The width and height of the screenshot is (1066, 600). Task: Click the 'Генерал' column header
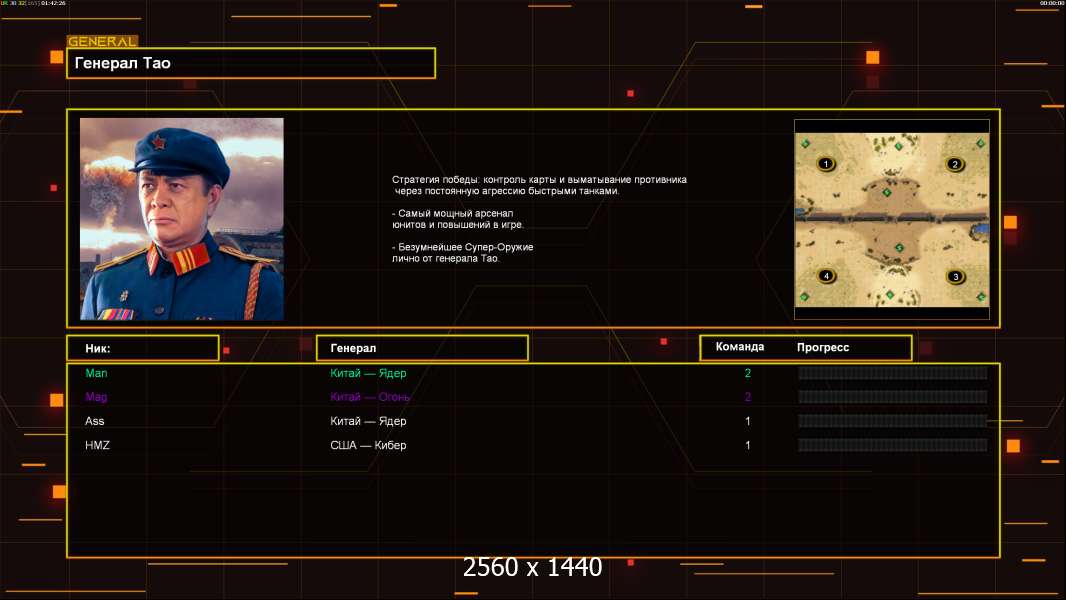(x=422, y=348)
